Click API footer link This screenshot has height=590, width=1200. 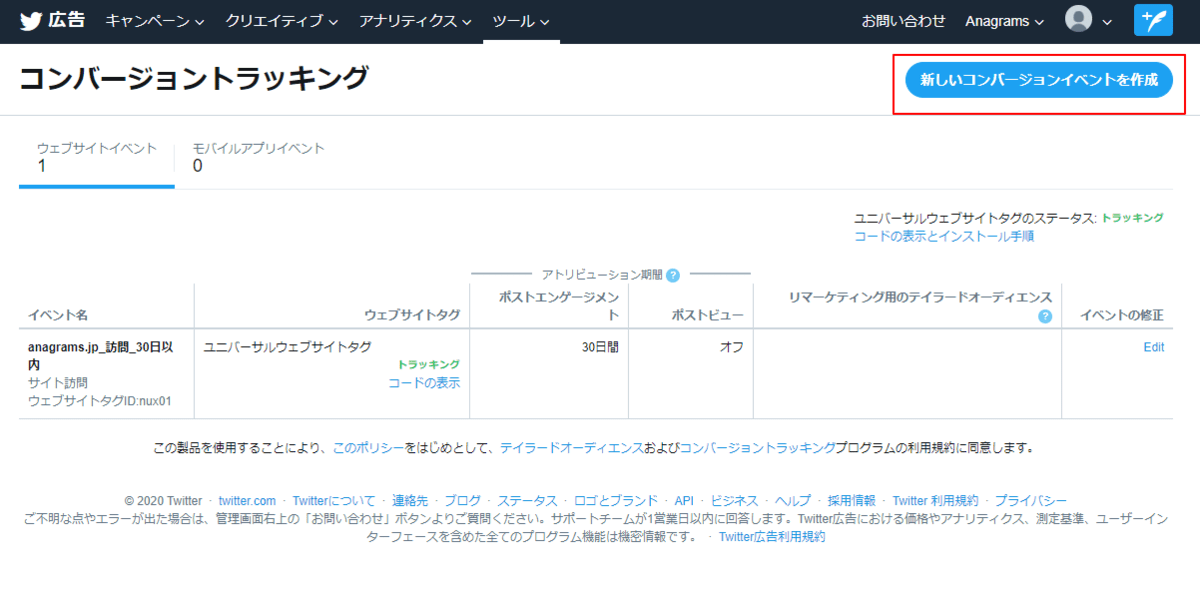[684, 500]
